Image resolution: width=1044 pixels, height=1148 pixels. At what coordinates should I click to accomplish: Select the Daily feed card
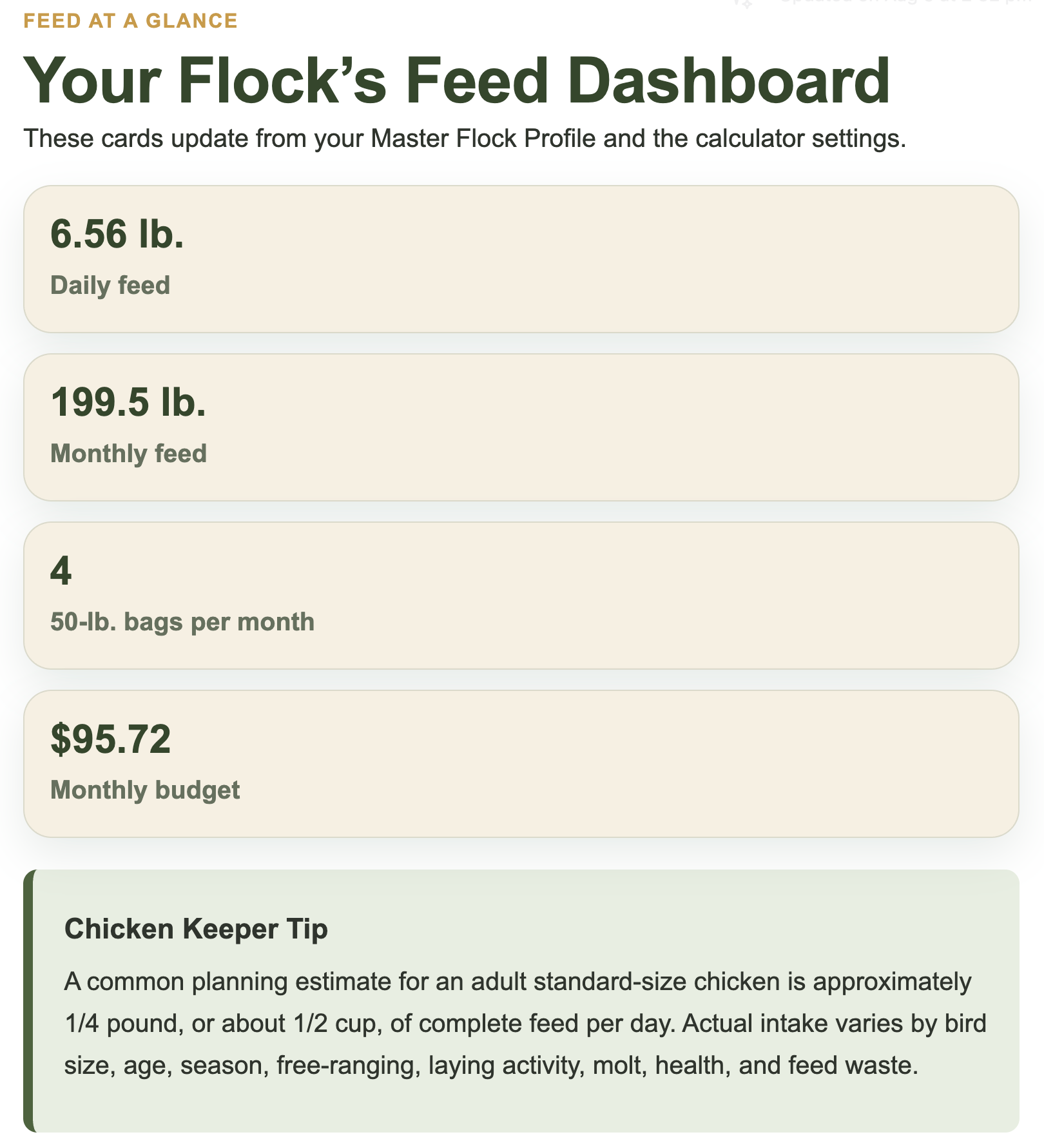click(521, 259)
